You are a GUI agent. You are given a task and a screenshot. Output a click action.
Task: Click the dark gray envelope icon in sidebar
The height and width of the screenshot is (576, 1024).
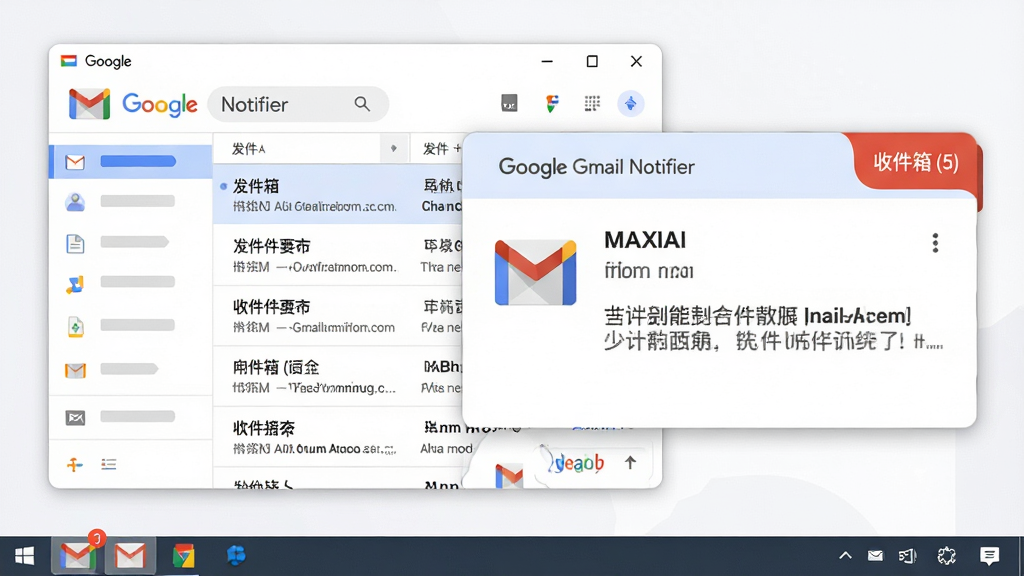tap(75, 417)
